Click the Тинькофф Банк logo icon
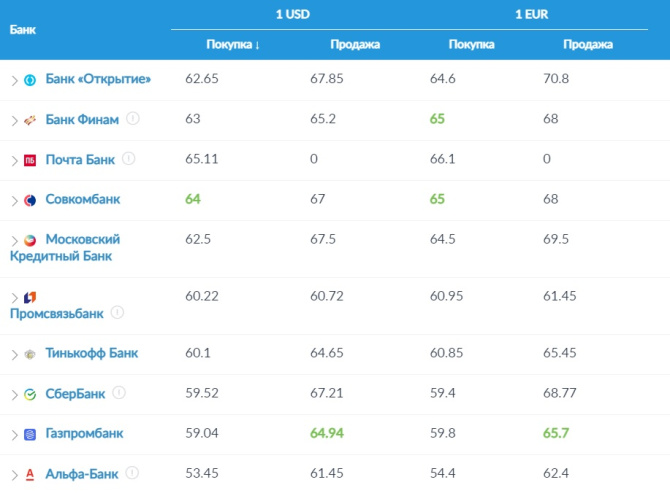 30,354
